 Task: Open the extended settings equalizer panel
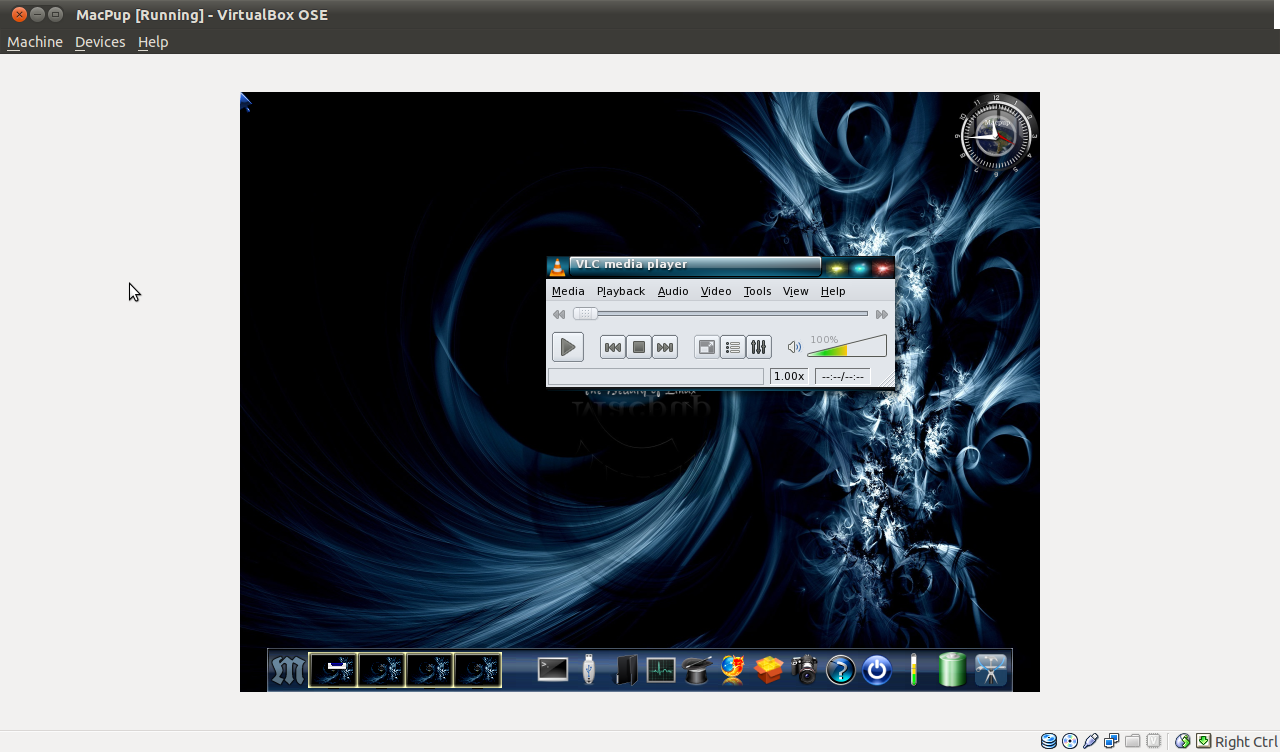pyautogui.click(x=758, y=347)
